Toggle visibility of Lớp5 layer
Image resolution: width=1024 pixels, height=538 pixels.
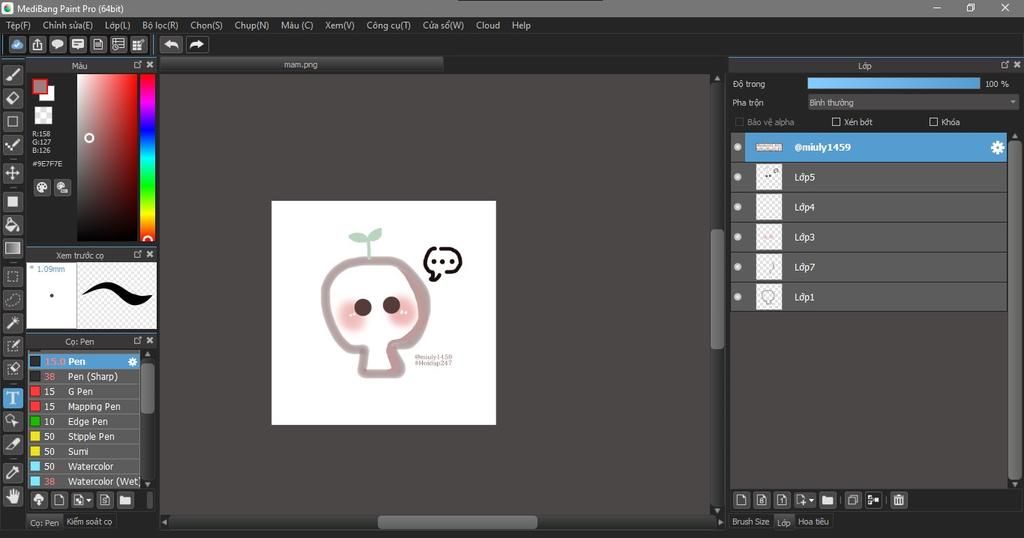click(x=738, y=177)
